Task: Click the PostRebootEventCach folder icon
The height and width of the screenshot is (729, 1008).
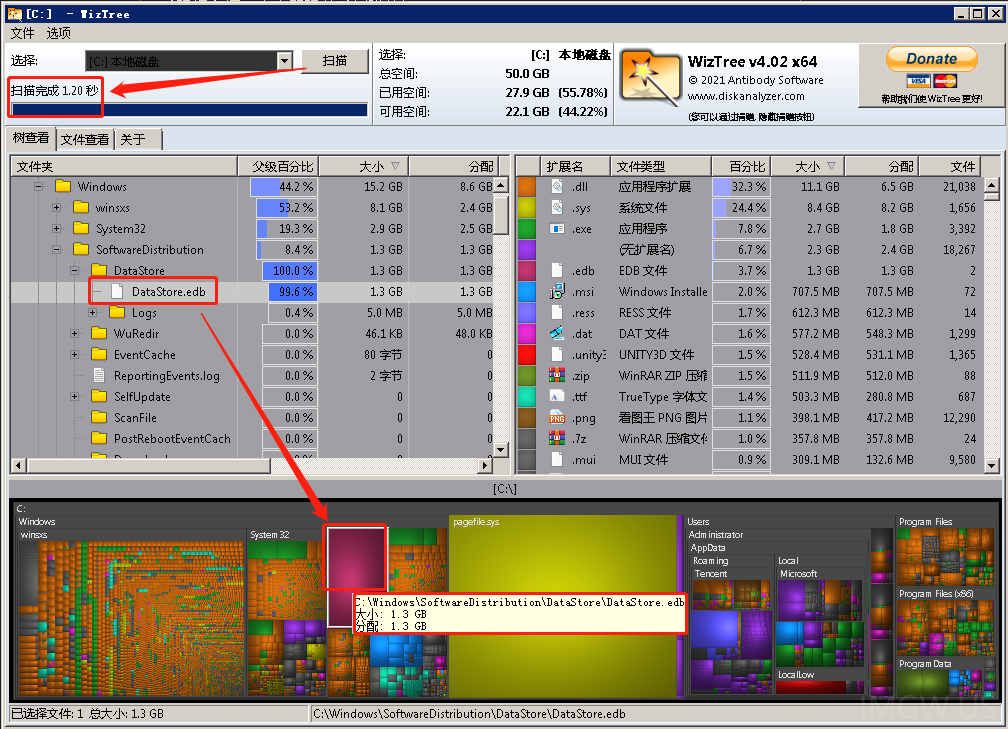Action: [99, 438]
